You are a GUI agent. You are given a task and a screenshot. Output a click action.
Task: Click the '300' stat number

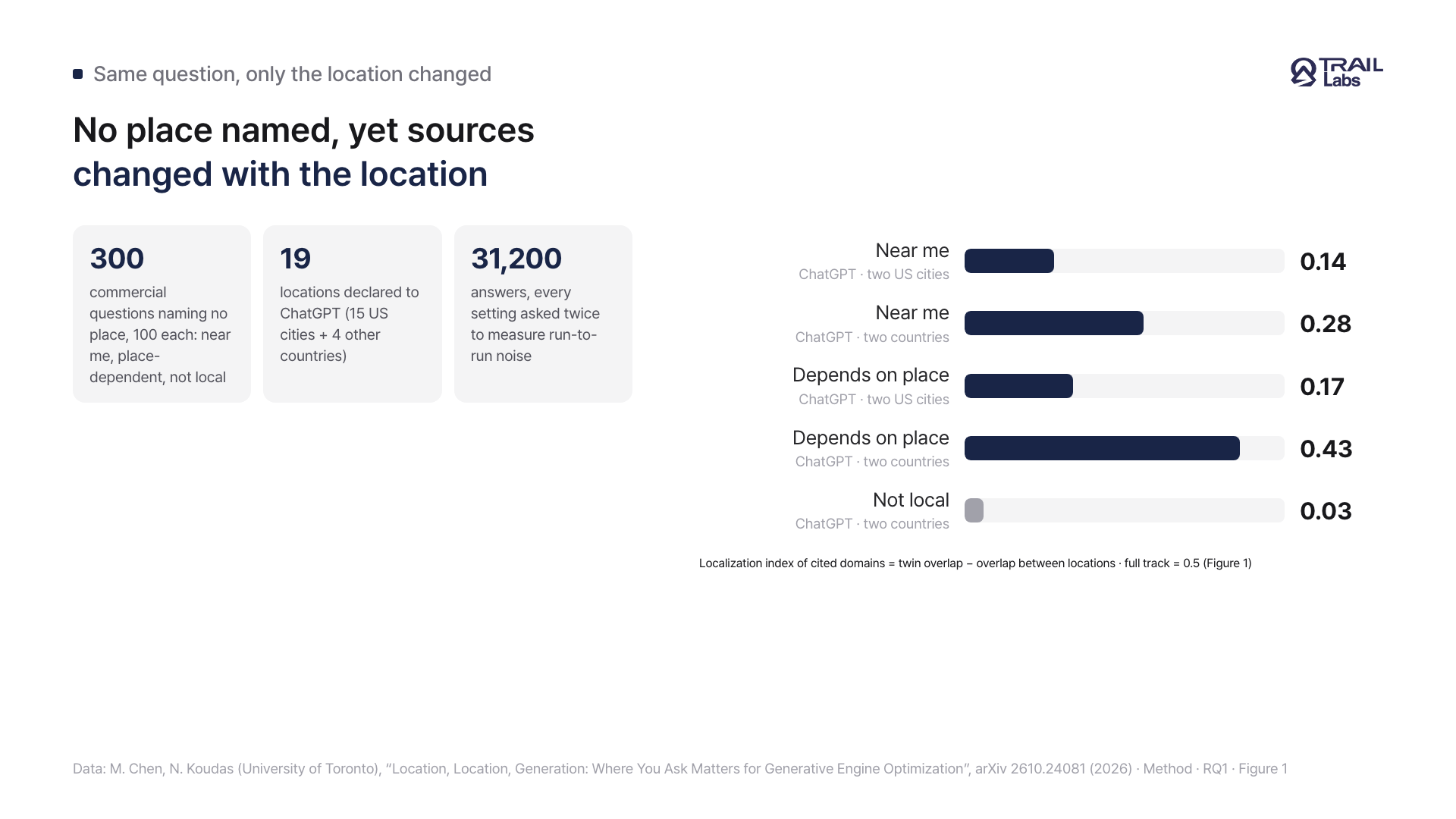pyautogui.click(x=117, y=259)
